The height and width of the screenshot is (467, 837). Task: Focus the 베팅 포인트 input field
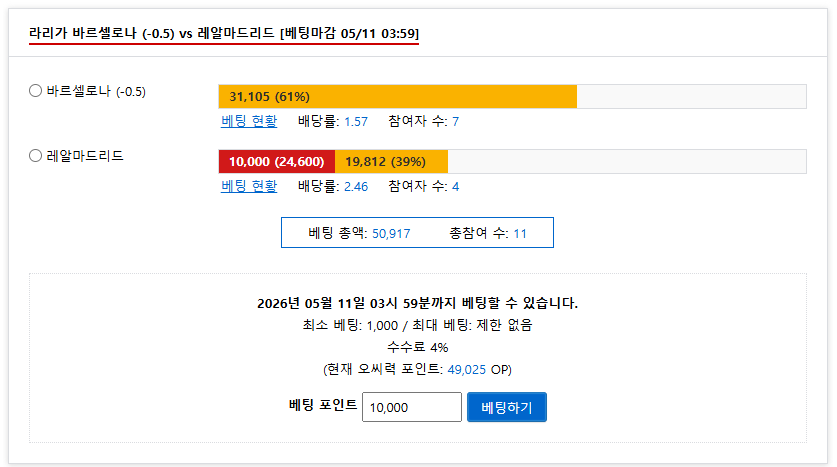click(412, 407)
